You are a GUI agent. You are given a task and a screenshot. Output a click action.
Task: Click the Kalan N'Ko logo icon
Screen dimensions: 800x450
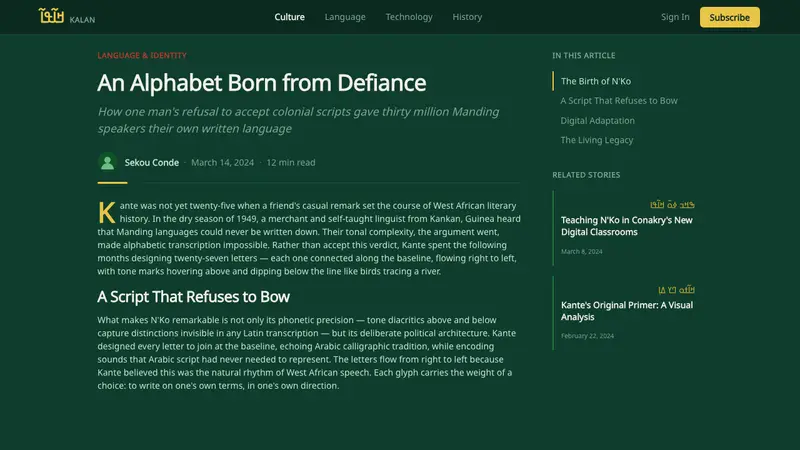pyautogui.click(x=51, y=16)
